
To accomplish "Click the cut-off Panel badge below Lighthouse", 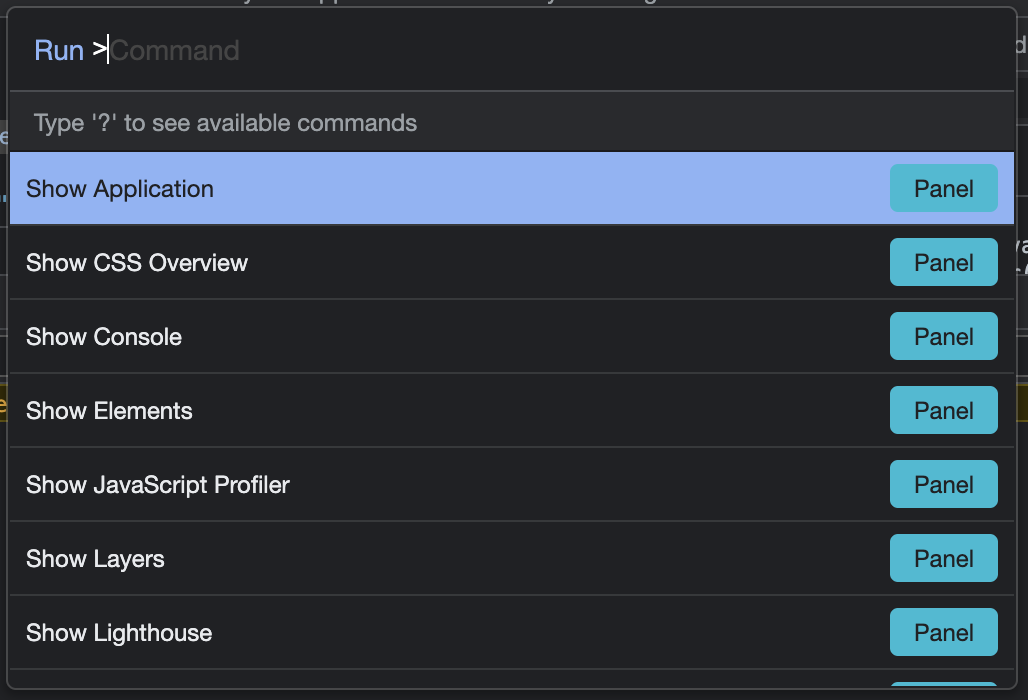I will click(943, 685).
